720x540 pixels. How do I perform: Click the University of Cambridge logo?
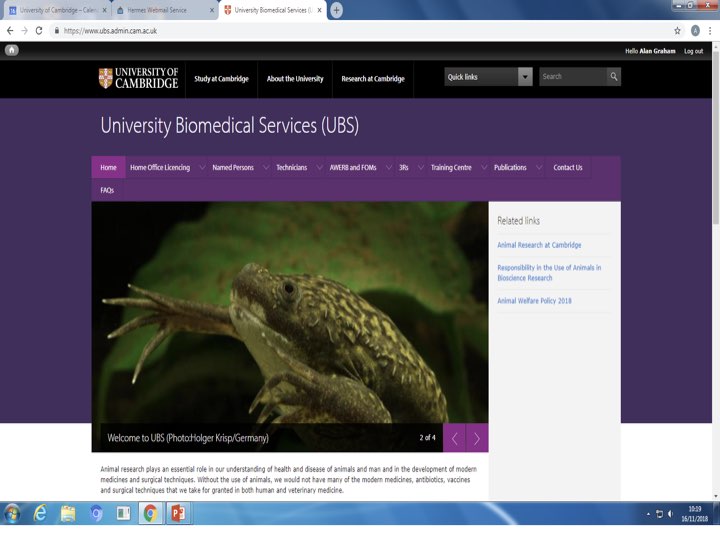(138, 78)
